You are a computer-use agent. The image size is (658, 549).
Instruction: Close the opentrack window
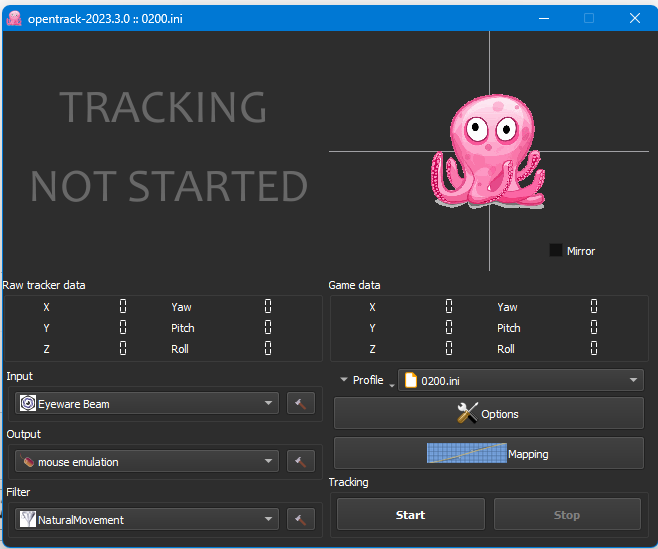coord(634,18)
